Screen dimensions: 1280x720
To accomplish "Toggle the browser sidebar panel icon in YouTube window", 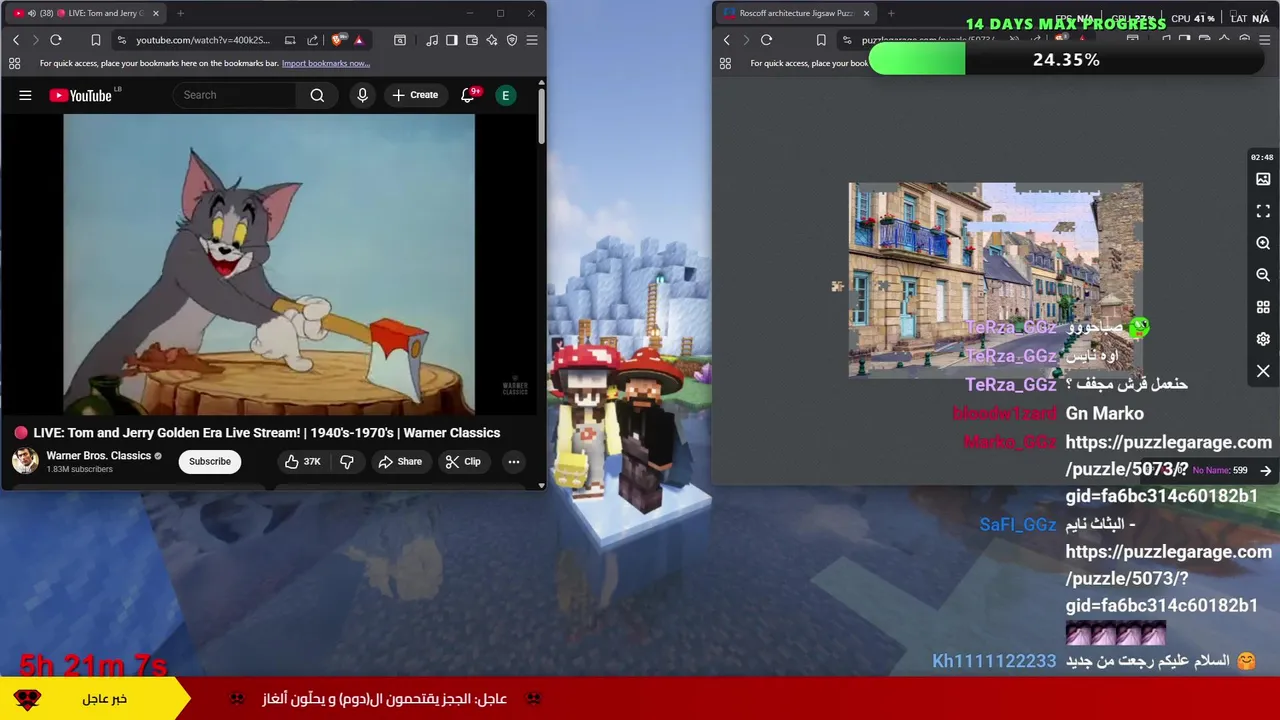I will pyautogui.click(x=452, y=40).
